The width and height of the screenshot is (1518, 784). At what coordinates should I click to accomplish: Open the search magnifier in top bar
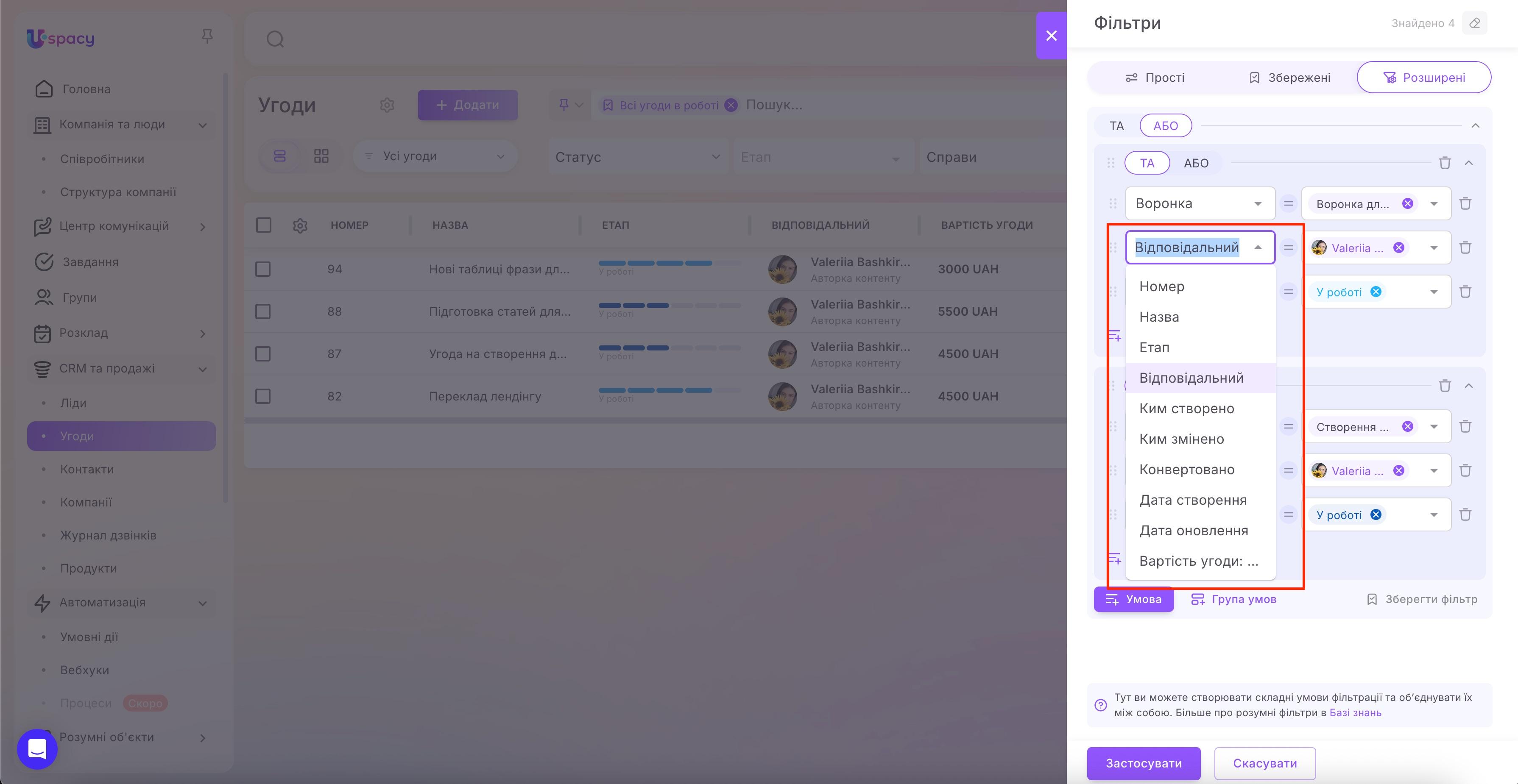275,39
